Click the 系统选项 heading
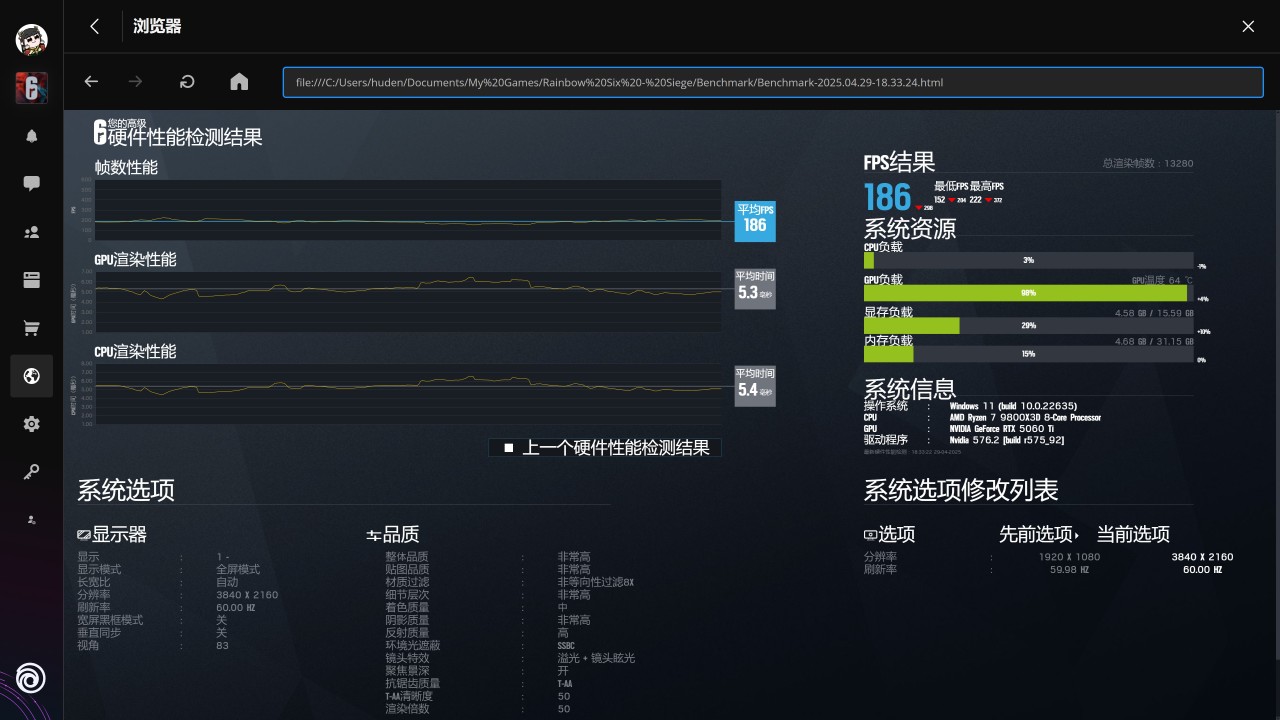Screen dimensions: 1280x720 (x=126, y=490)
